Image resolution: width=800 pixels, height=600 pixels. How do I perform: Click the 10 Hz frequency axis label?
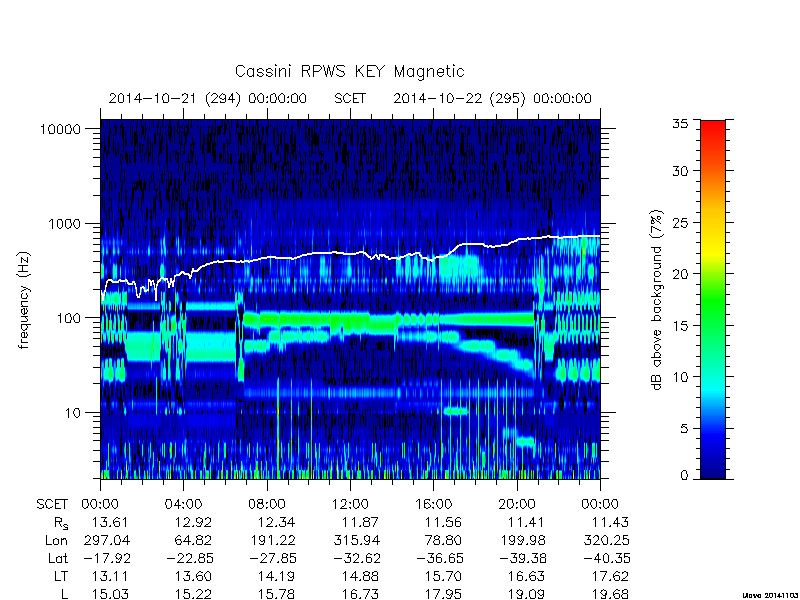click(x=73, y=413)
